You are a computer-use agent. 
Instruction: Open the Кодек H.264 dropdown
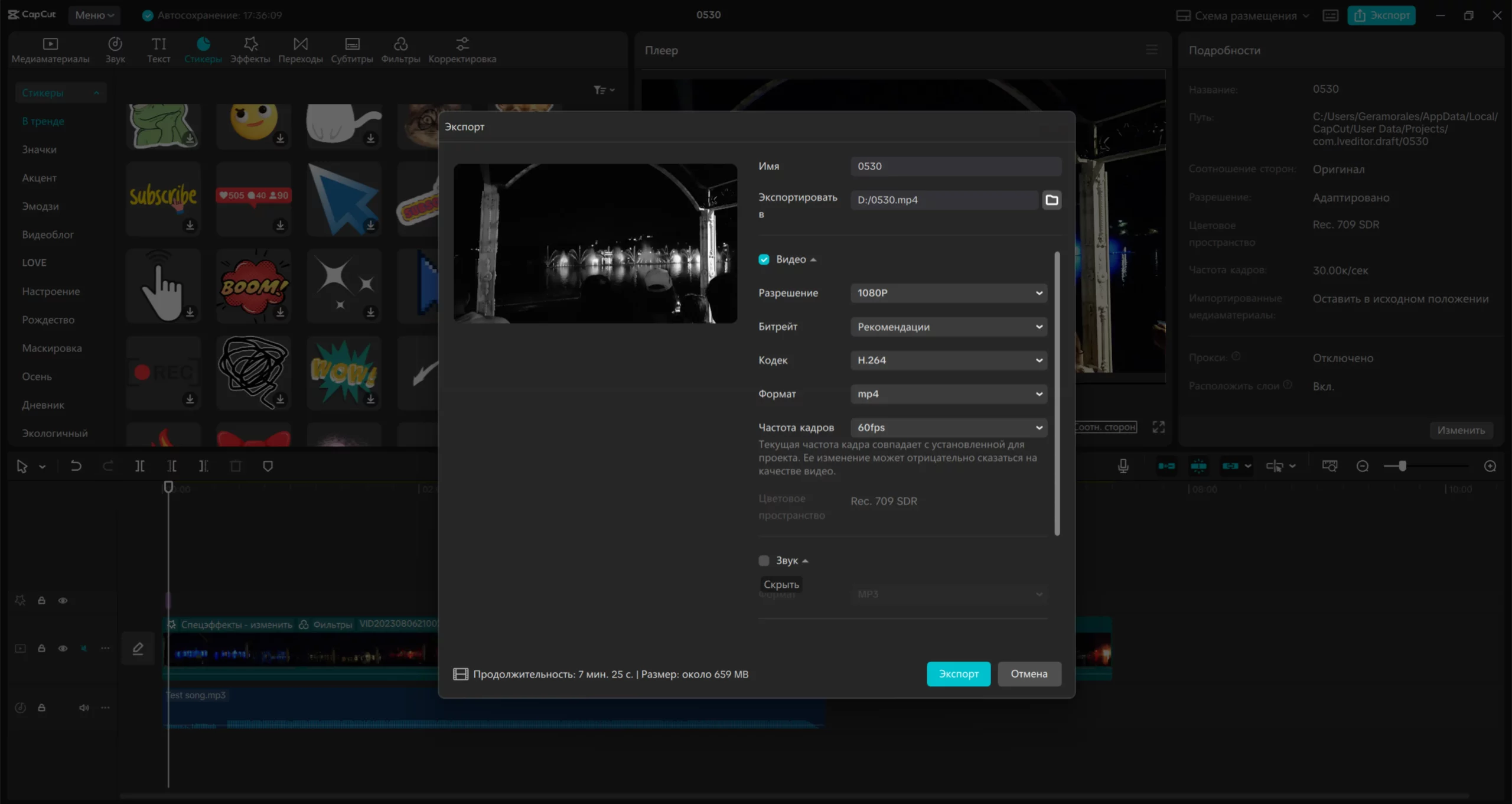click(949, 360)
